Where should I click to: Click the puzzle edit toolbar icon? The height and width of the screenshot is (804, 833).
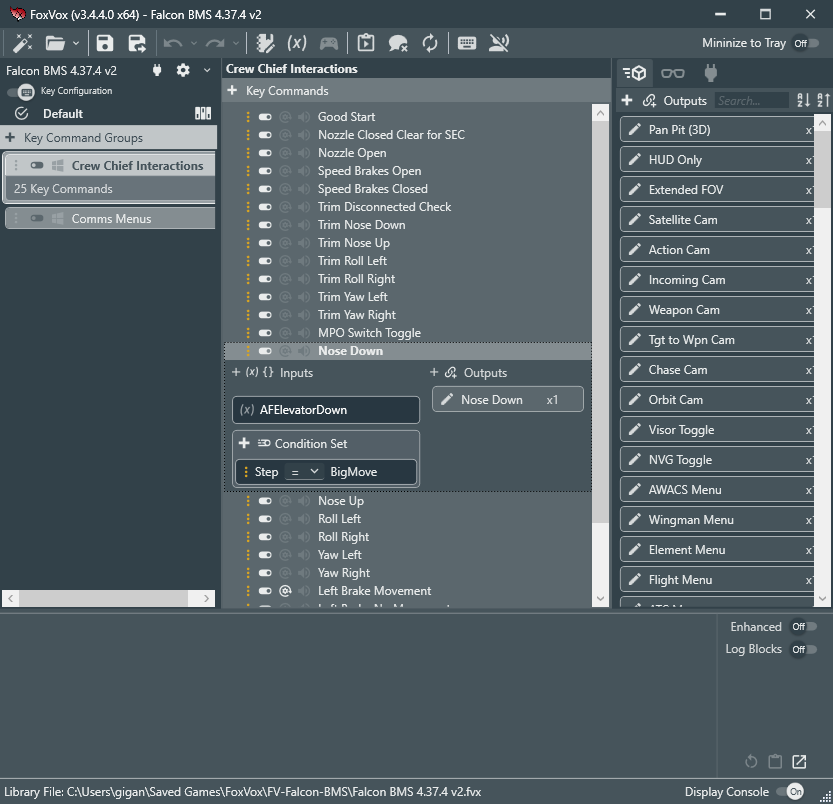point(265,43)
